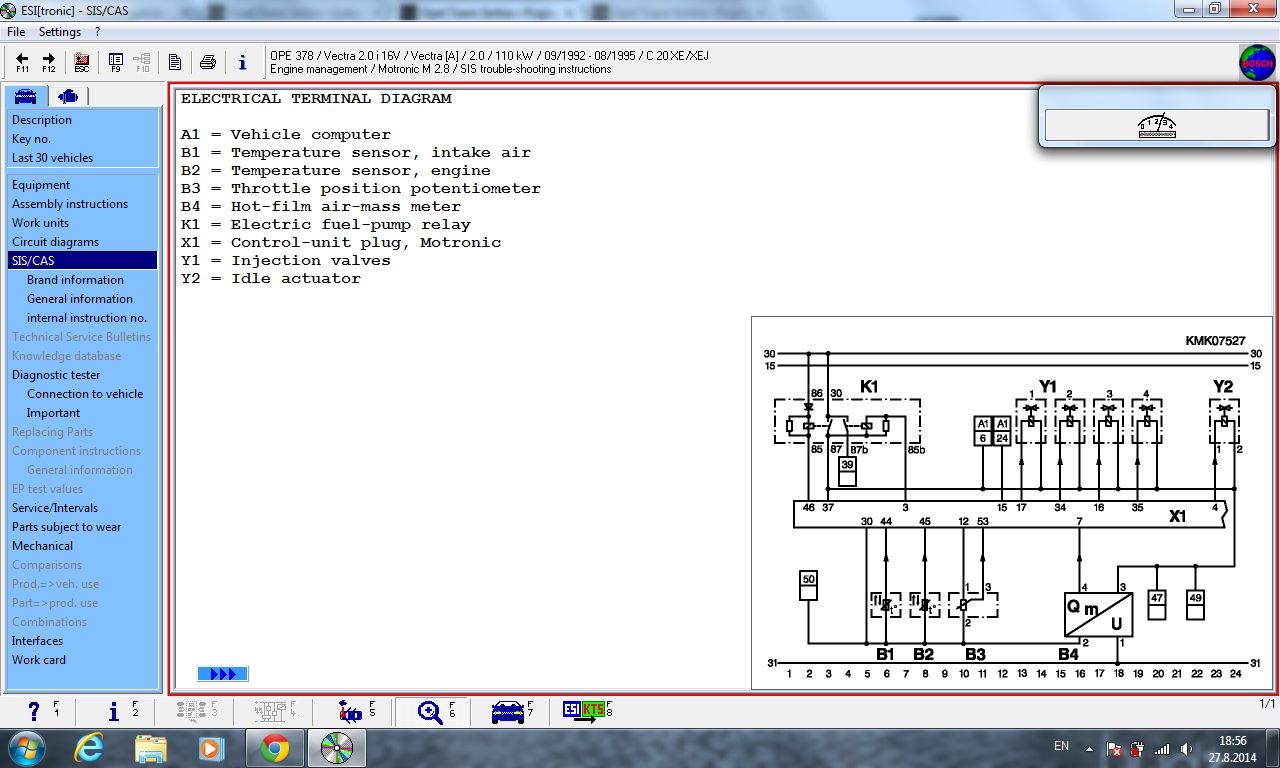1280x768 pixels.
Task: Click the blue info icon in toolbar
Action: 242,62
